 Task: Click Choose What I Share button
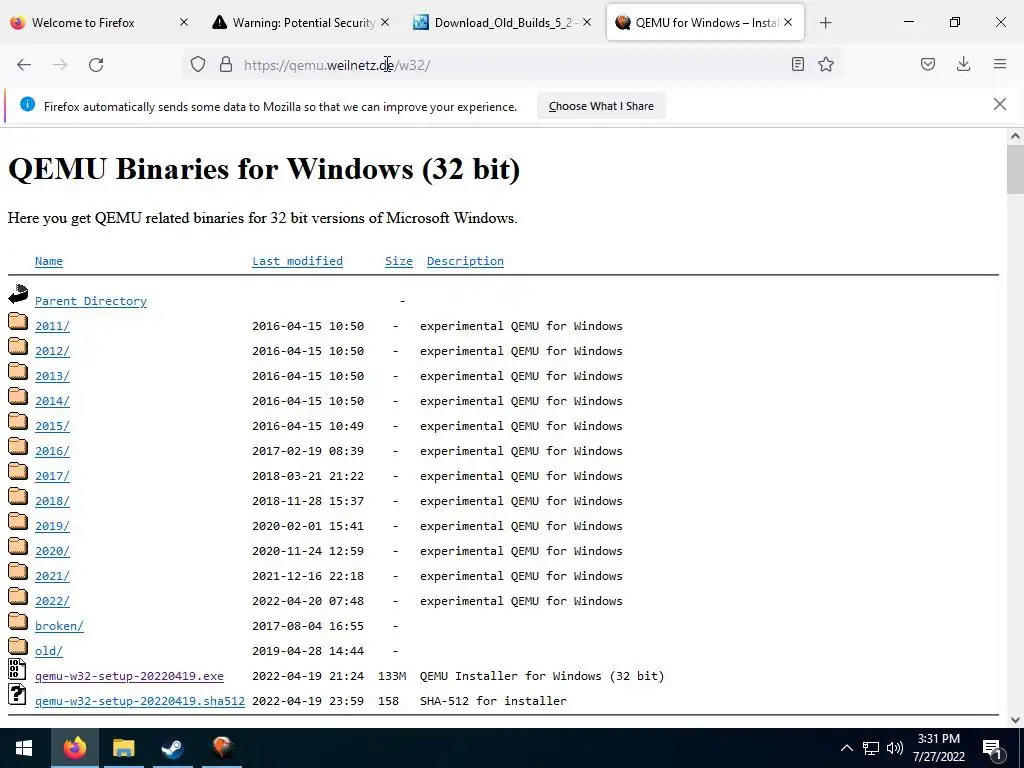click(601, 106)
